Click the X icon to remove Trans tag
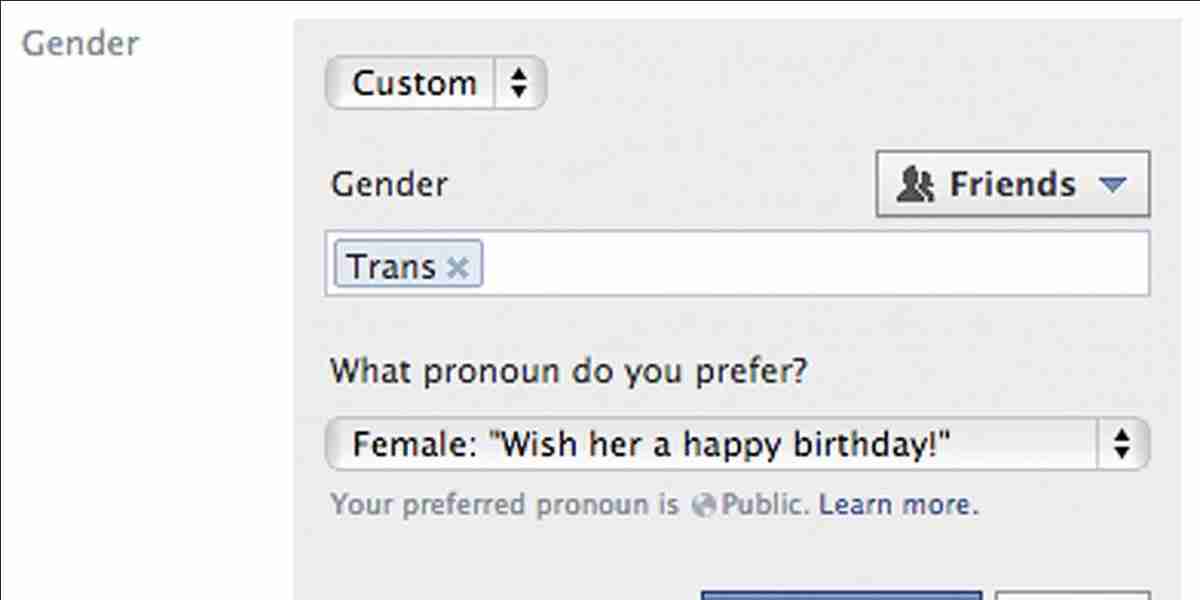Image resolution: width=1200 pixels, height=600 pixels. tap(459, 266)
